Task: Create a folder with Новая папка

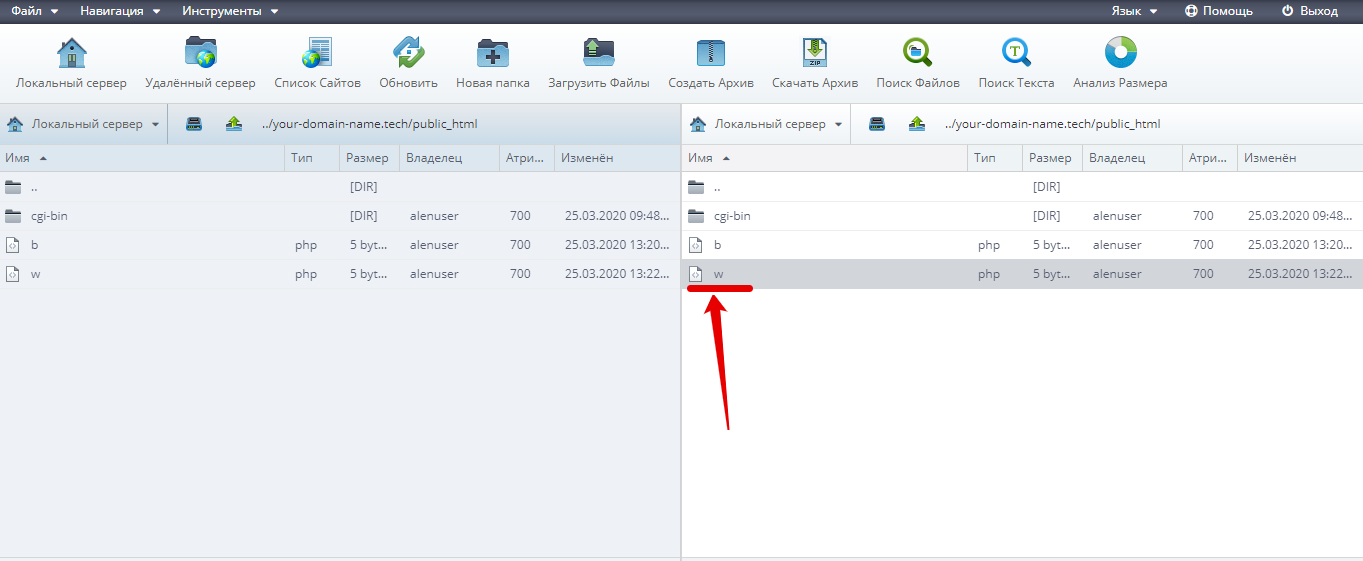Action: 493,52
